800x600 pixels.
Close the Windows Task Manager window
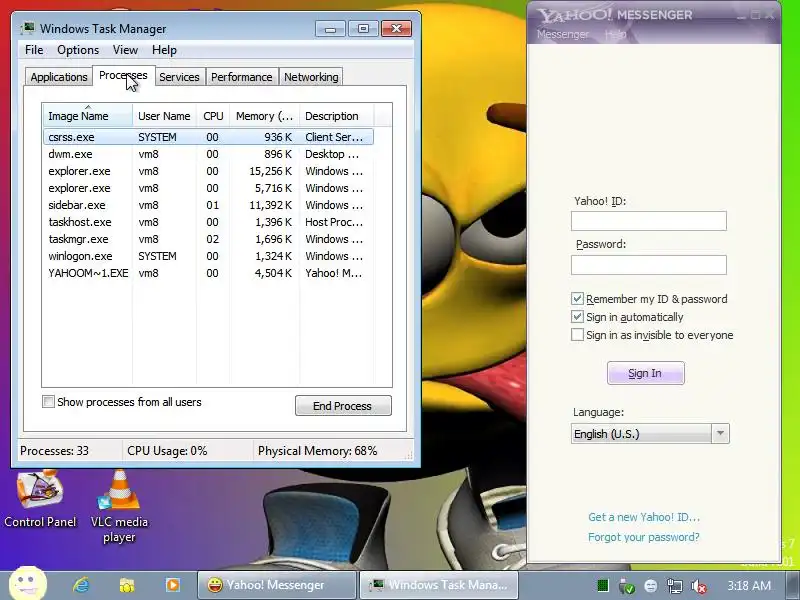coord(396,29)
